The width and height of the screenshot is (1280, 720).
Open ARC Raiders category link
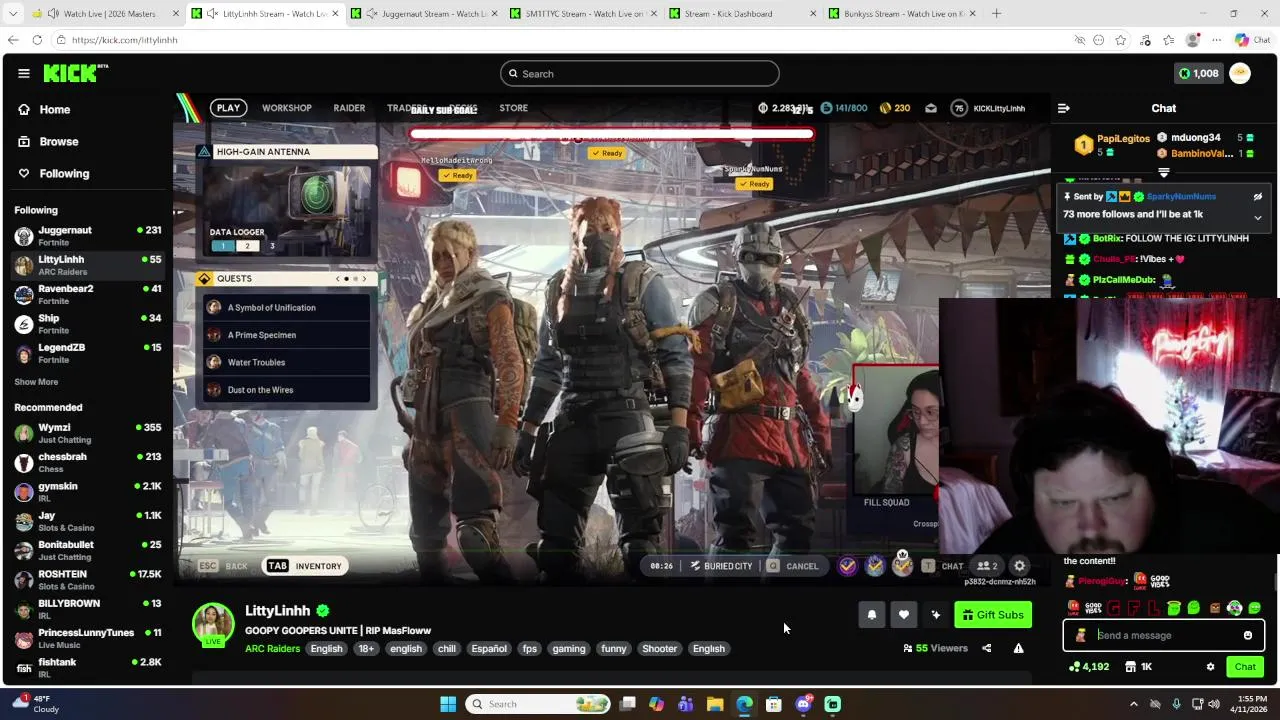[x=272, y=649]
